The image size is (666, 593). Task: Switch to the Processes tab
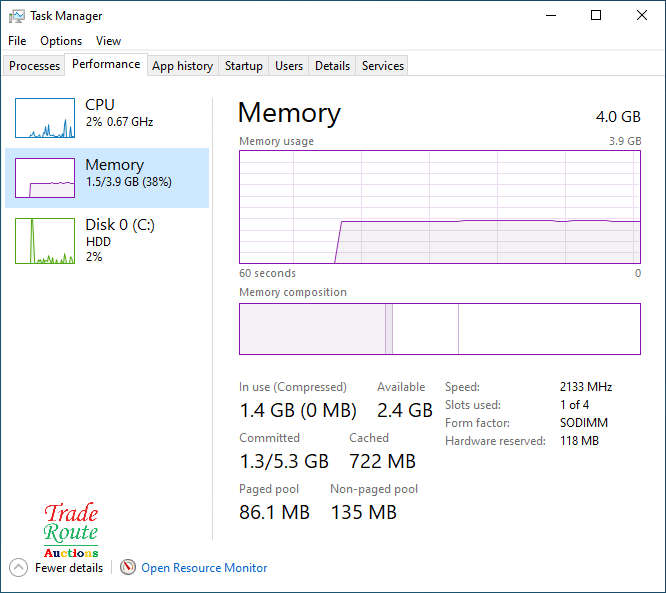35,66
